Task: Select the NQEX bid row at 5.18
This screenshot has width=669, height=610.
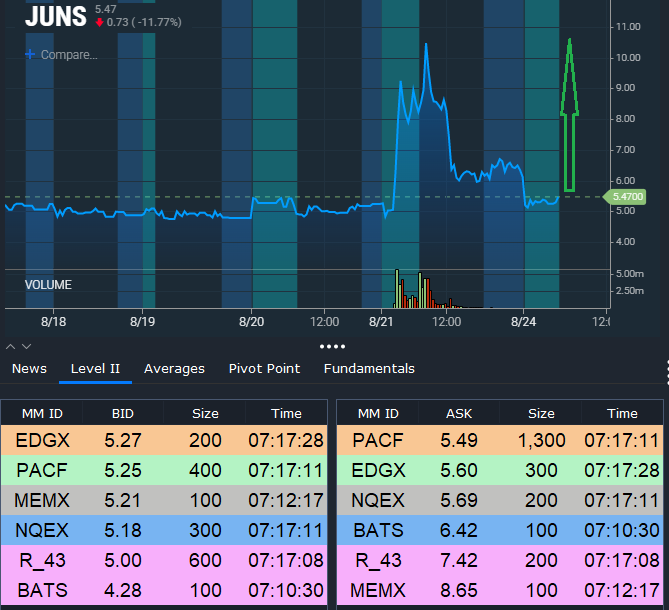Action: click(164, 530)
